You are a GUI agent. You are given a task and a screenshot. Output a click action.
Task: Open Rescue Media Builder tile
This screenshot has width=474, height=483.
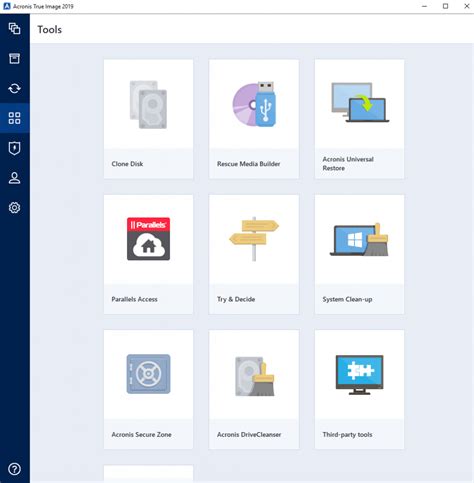point(254,119)
